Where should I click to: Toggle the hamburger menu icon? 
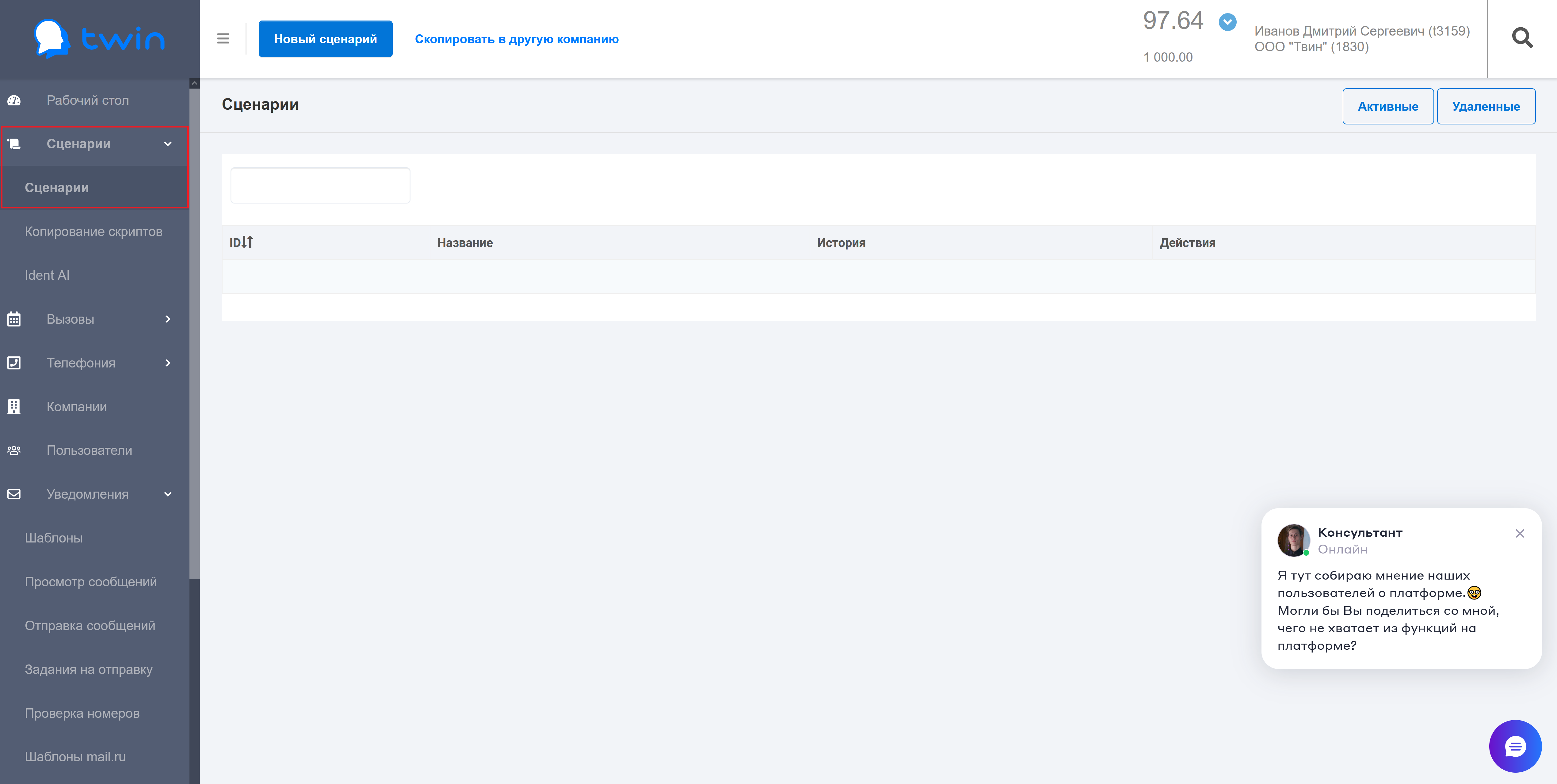[x=223, y=39]
